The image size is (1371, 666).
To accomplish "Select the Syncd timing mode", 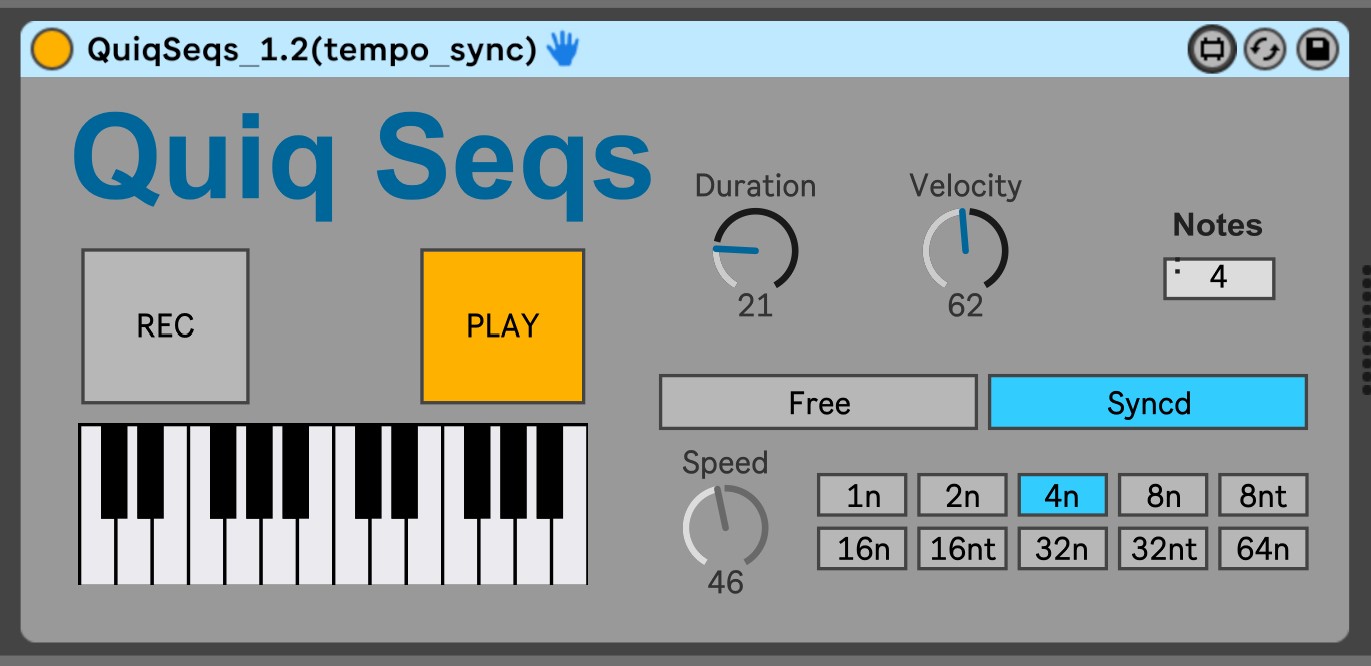I will coord(1147,403).
